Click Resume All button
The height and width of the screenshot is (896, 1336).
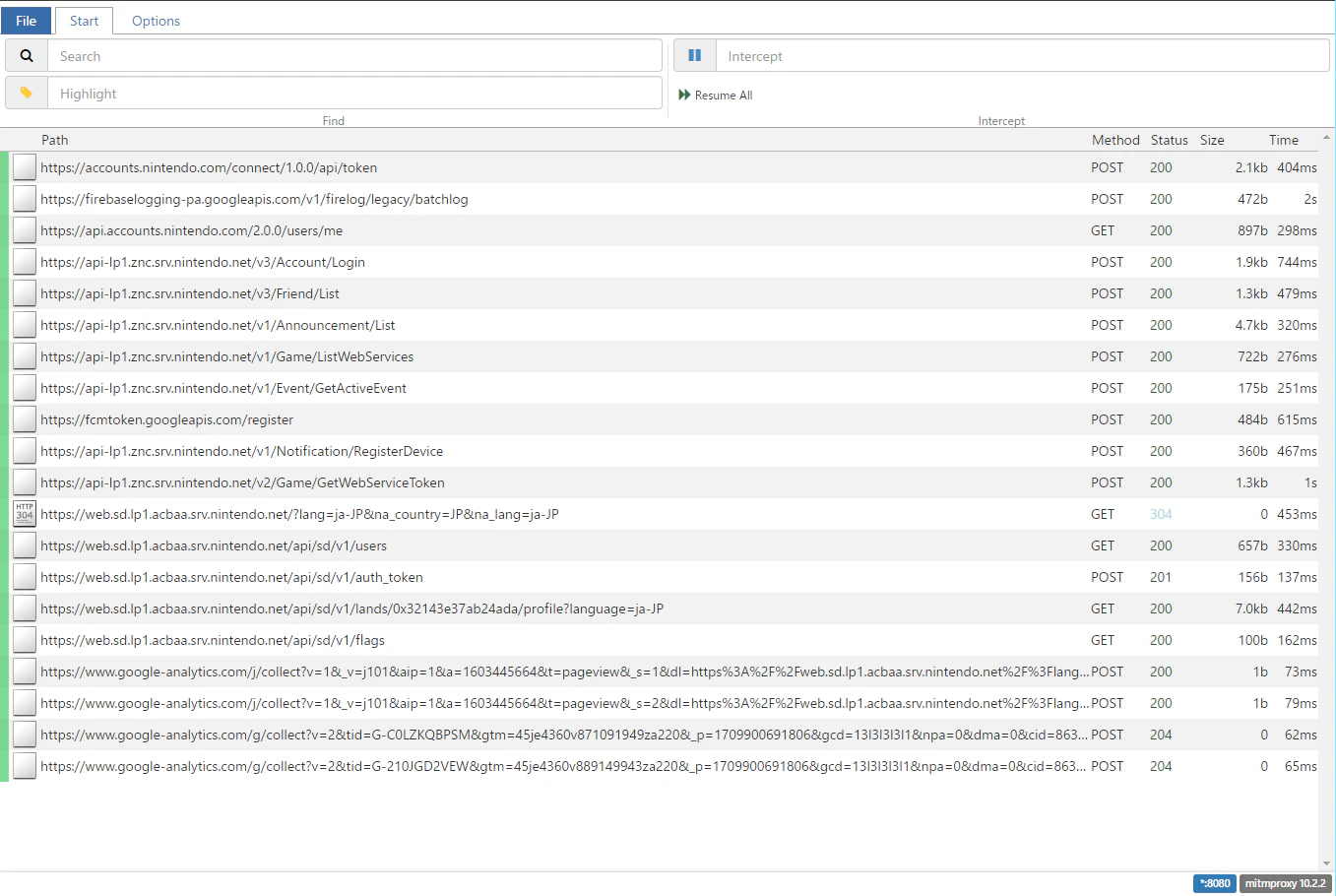[716, 96]
